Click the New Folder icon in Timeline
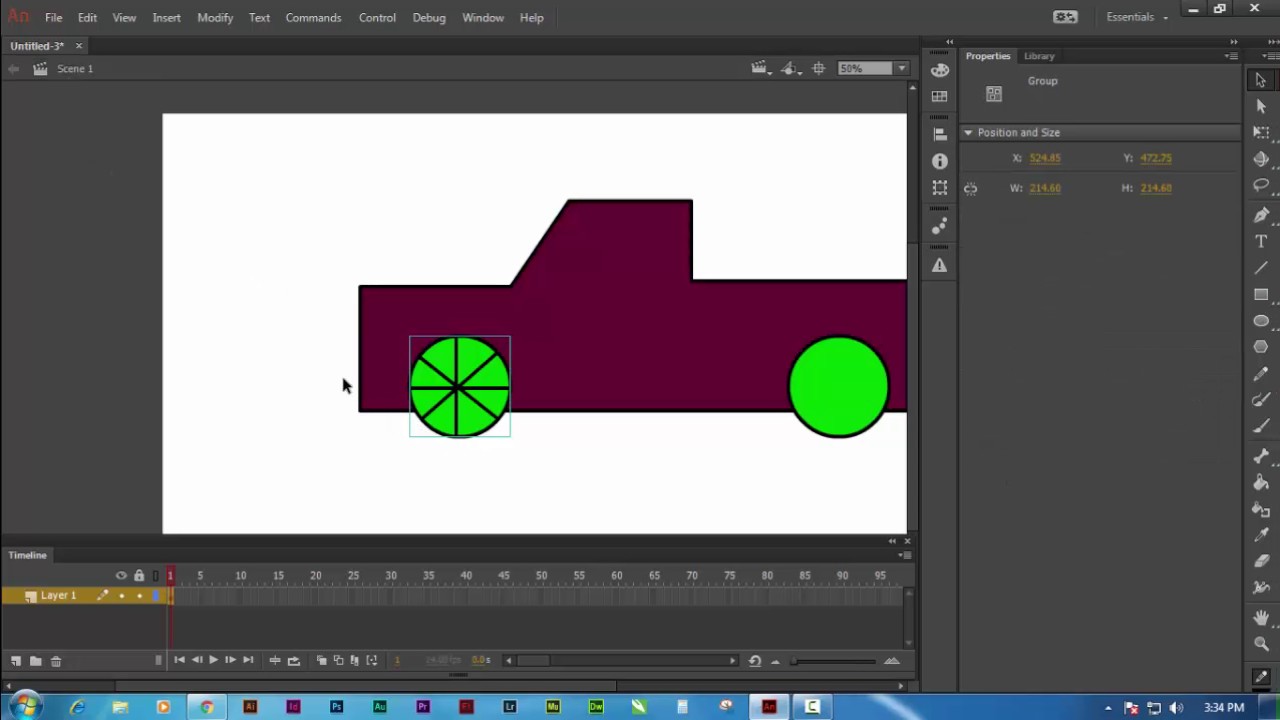 click(35, 660)
